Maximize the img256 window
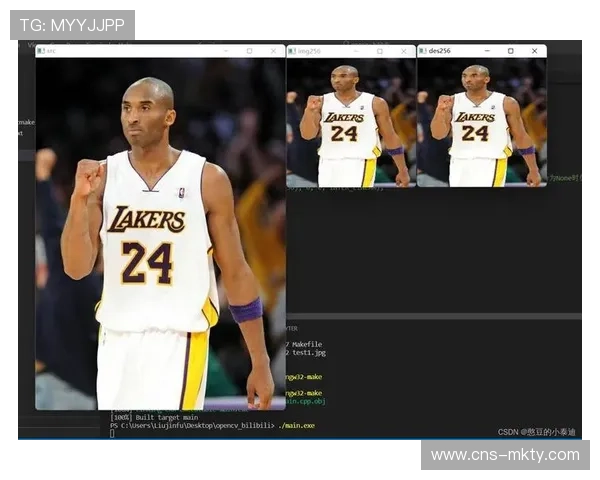Screen dimensions: 600x480 click(379, 51)
